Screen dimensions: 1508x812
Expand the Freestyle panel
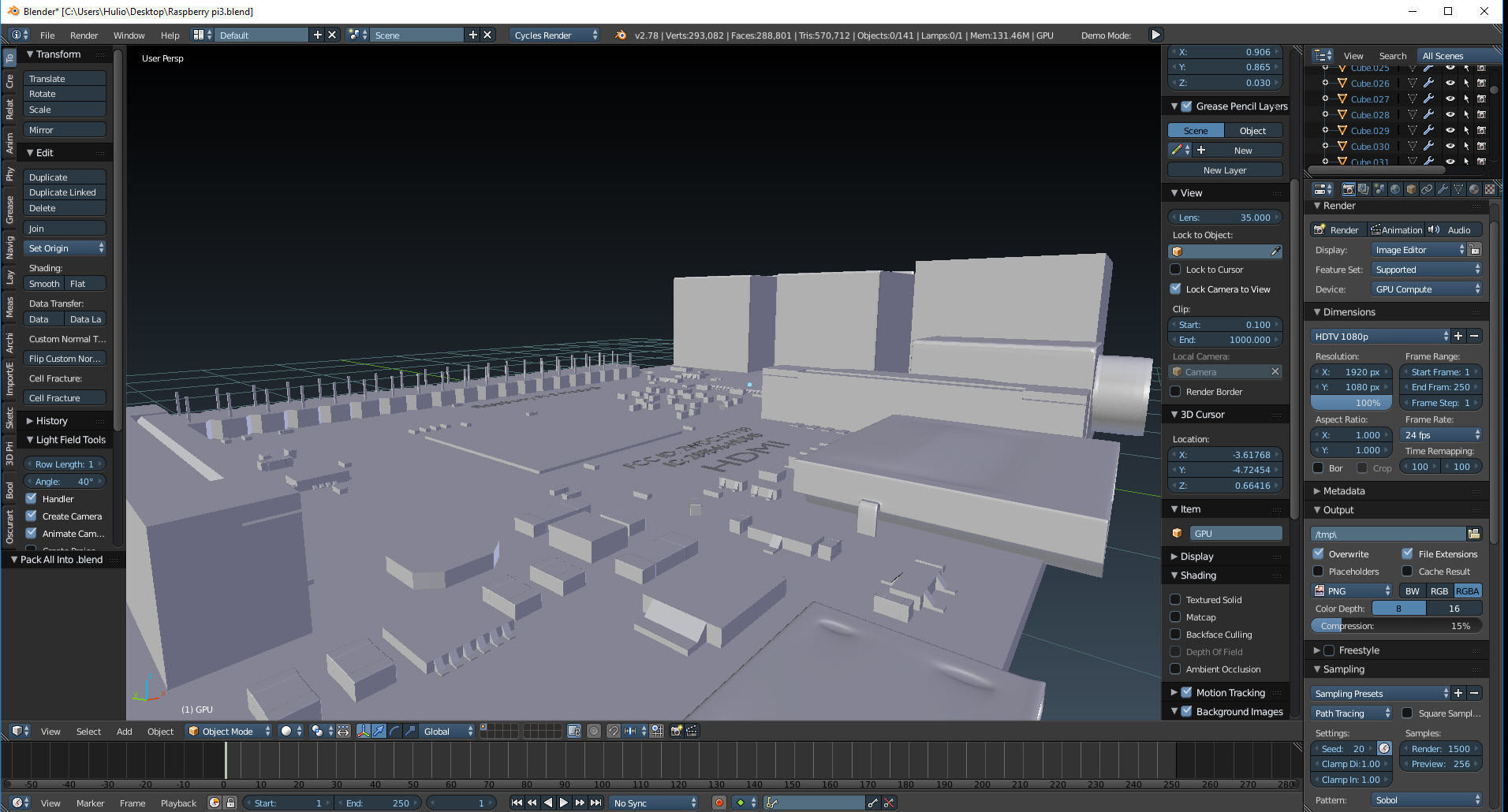[1316, 650]
